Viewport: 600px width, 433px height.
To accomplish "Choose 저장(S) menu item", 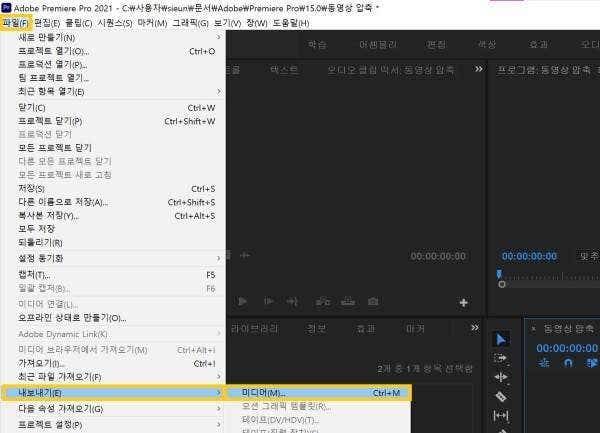I will click(113, 189).
